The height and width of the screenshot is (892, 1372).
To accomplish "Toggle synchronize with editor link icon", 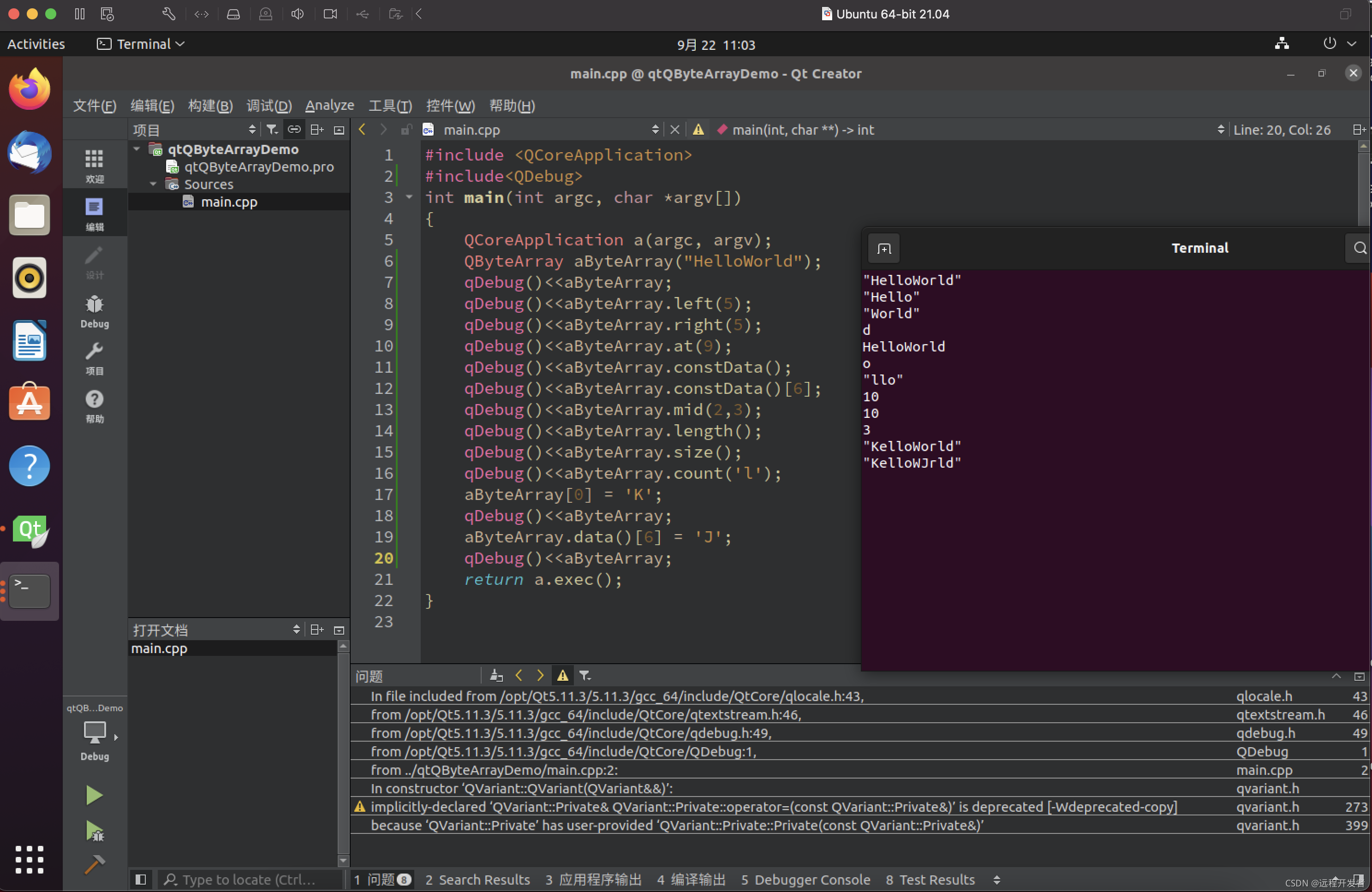I will click(294, 130).
